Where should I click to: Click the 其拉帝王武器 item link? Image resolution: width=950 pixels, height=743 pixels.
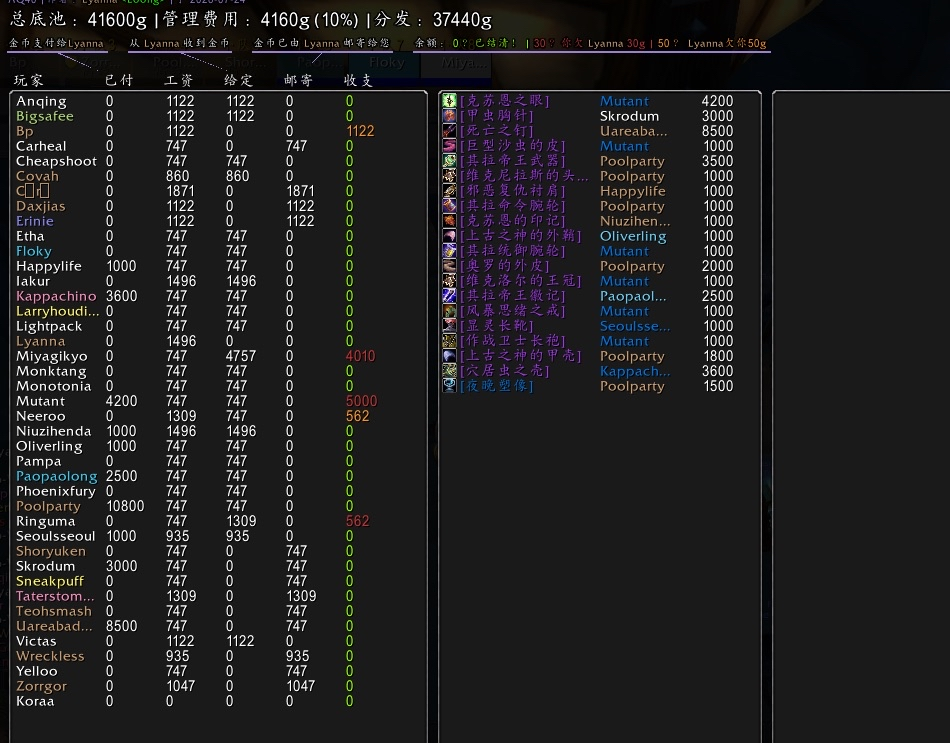click(x=513, y=161)
